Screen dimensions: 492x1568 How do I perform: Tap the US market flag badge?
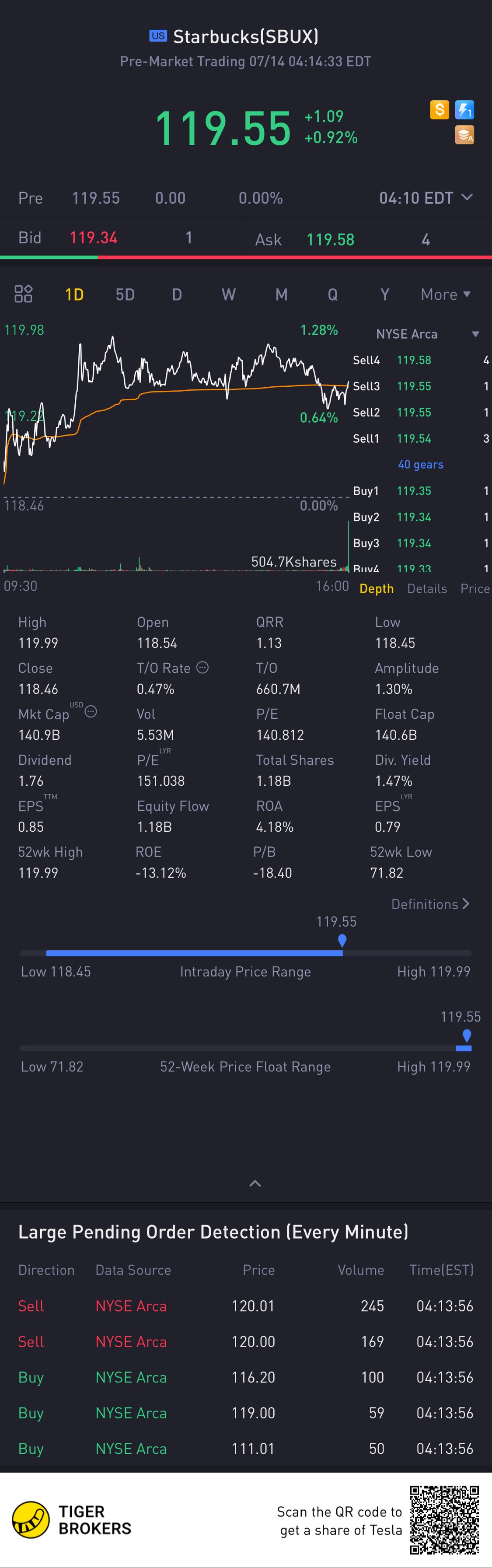tap(158, 36)
